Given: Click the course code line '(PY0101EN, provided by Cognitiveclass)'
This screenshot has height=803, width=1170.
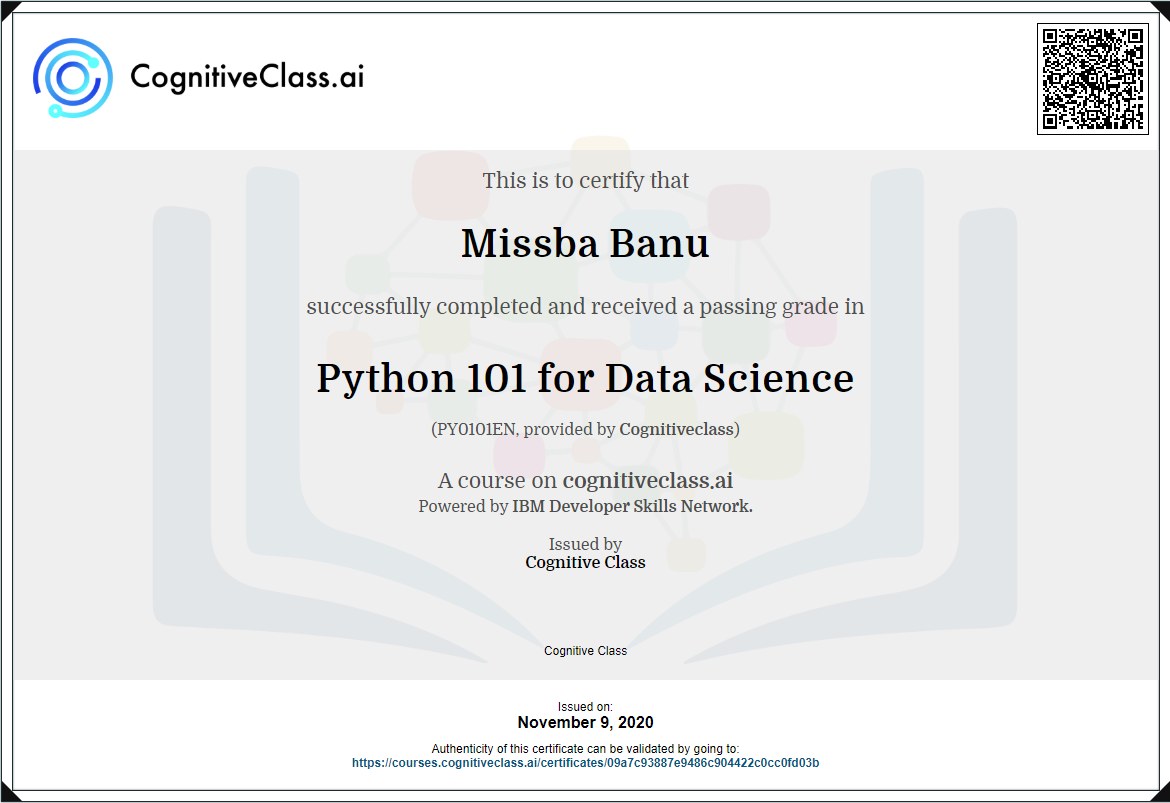Looking at the screenshot, I should 585,429.
